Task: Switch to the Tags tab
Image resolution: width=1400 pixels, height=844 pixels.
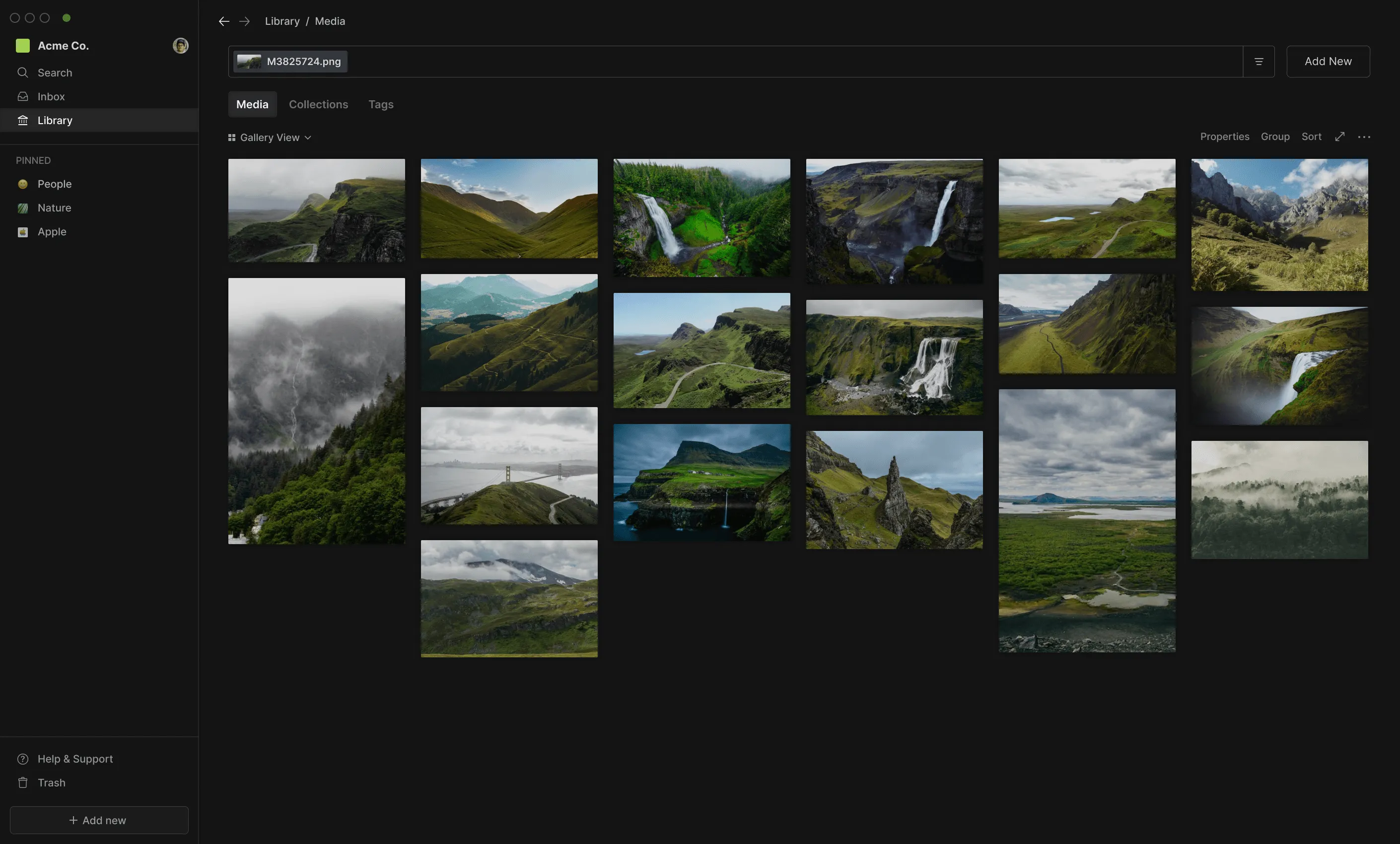Action: [381, 104]
